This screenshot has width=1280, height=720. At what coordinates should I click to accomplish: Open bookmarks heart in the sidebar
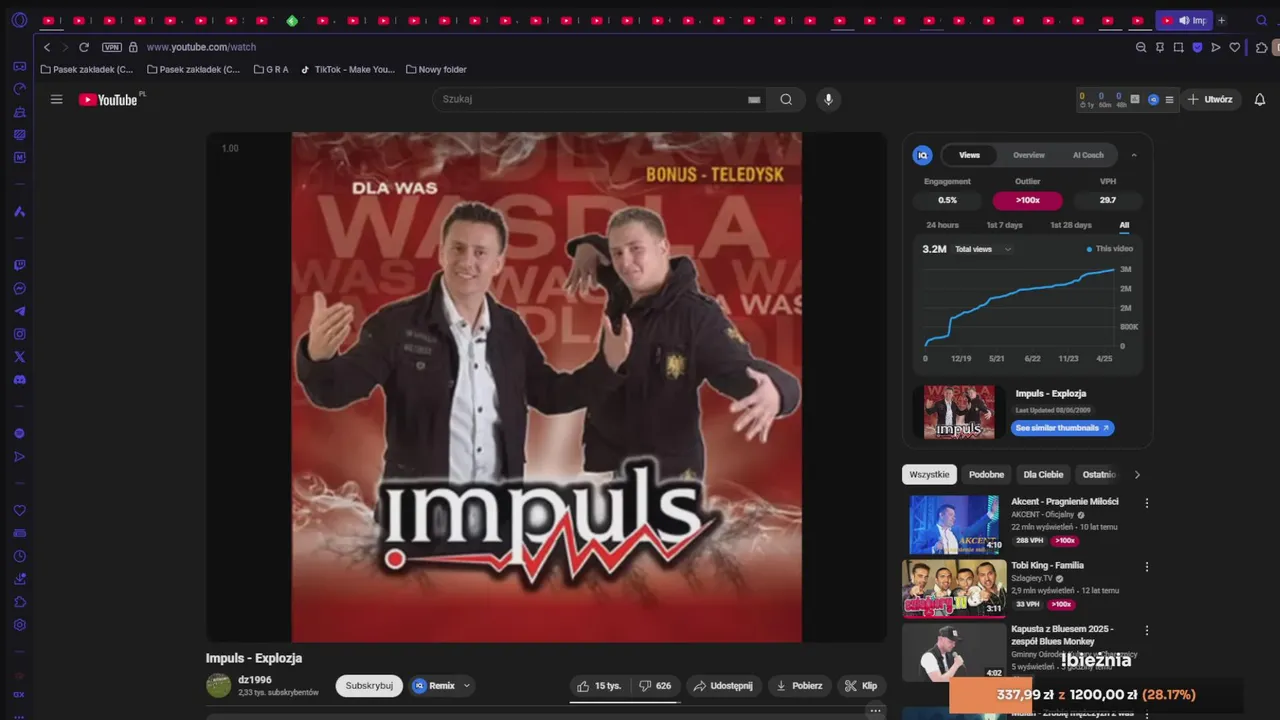tap(19, 510)
